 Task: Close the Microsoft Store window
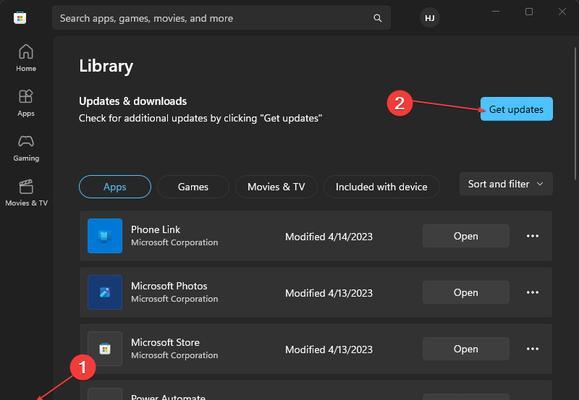pyautogui.click(x=562, y=12)
